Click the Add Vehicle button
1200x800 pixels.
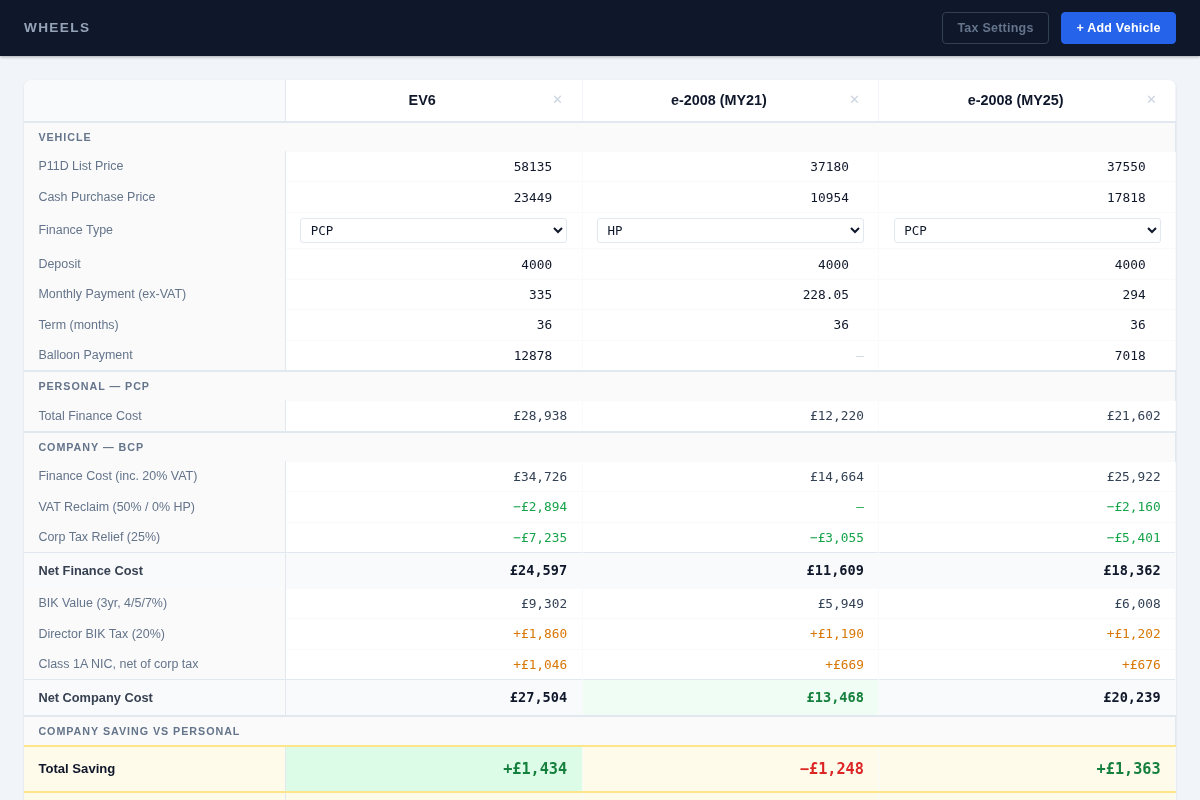click(x=1118, y=28)
